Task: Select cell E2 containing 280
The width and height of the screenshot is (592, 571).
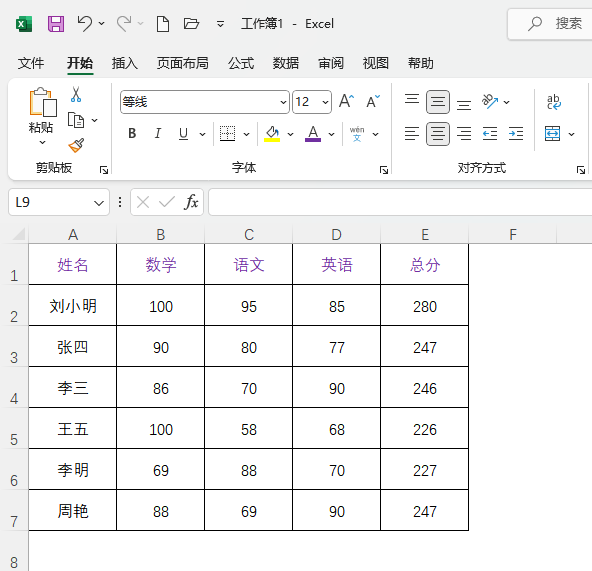Action: coord(425,305)
